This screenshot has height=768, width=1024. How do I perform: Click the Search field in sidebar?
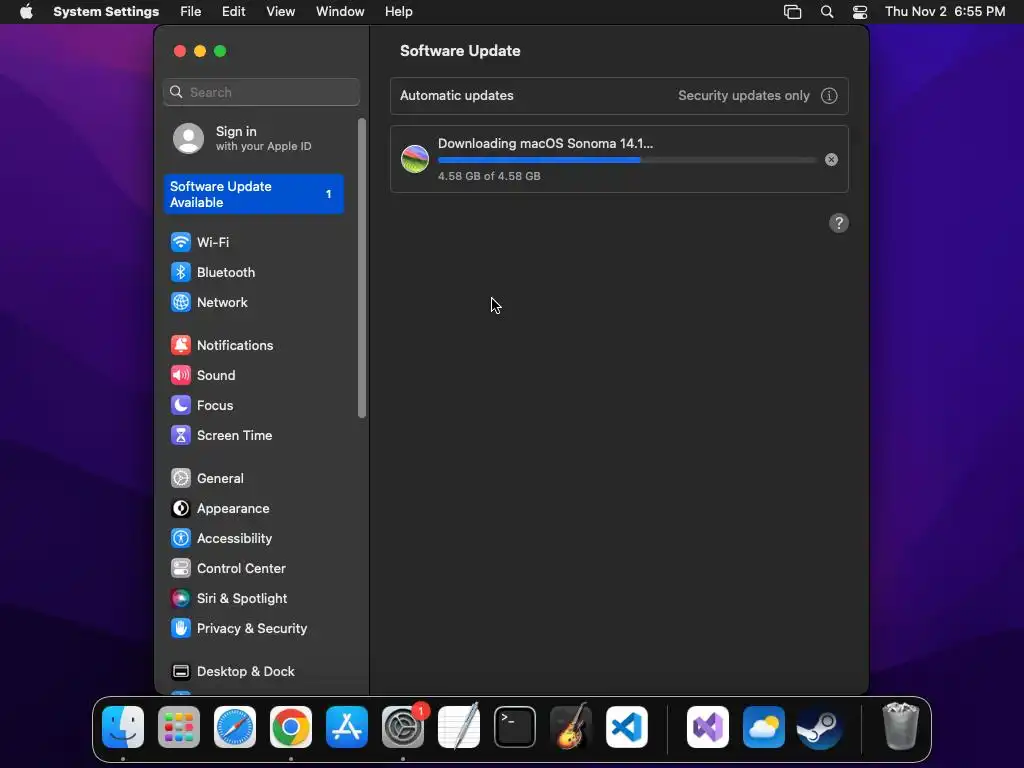[x=261, y=92]
